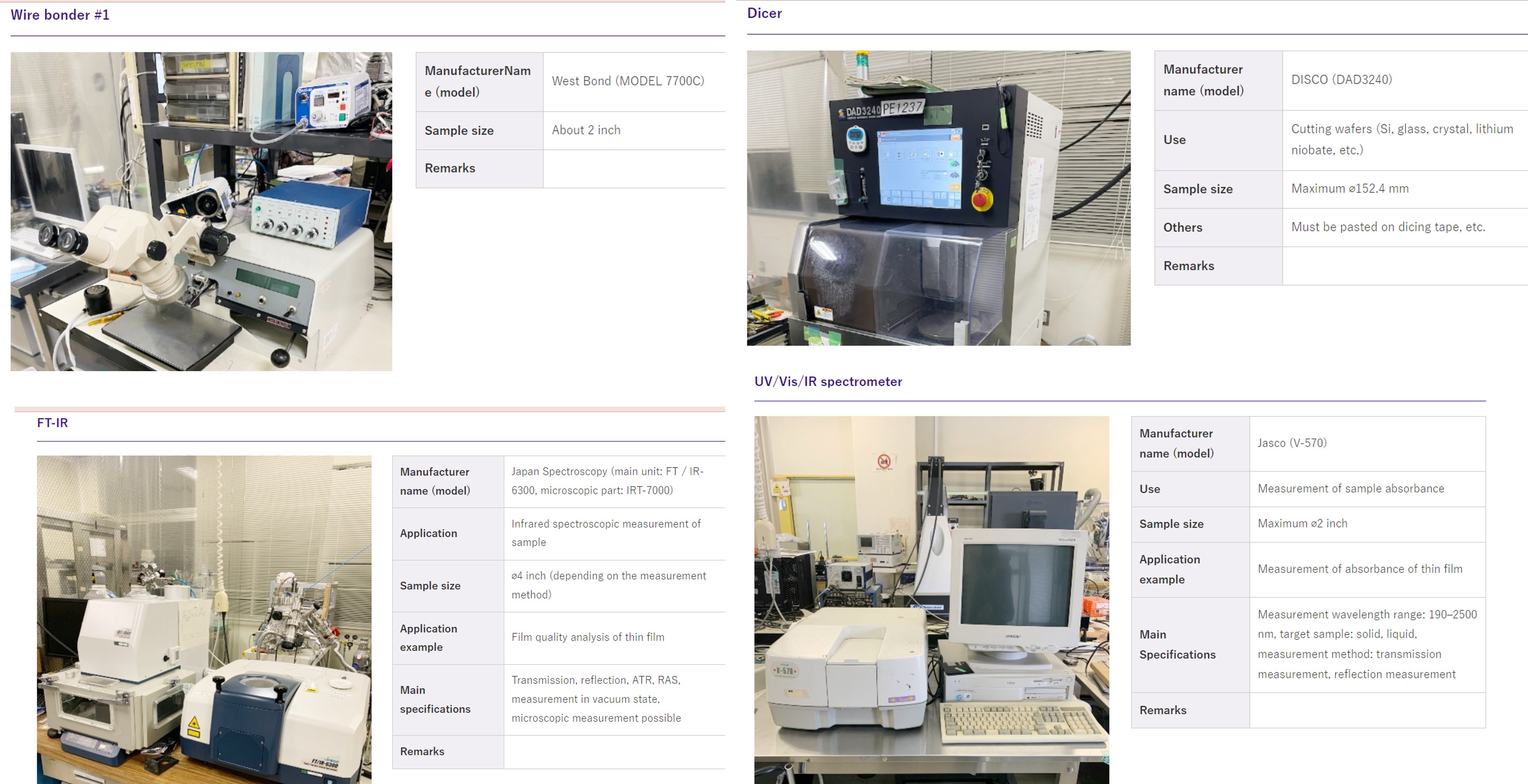Open the FT-IR equipment photo
The image size is (1528, 784).
204,619
